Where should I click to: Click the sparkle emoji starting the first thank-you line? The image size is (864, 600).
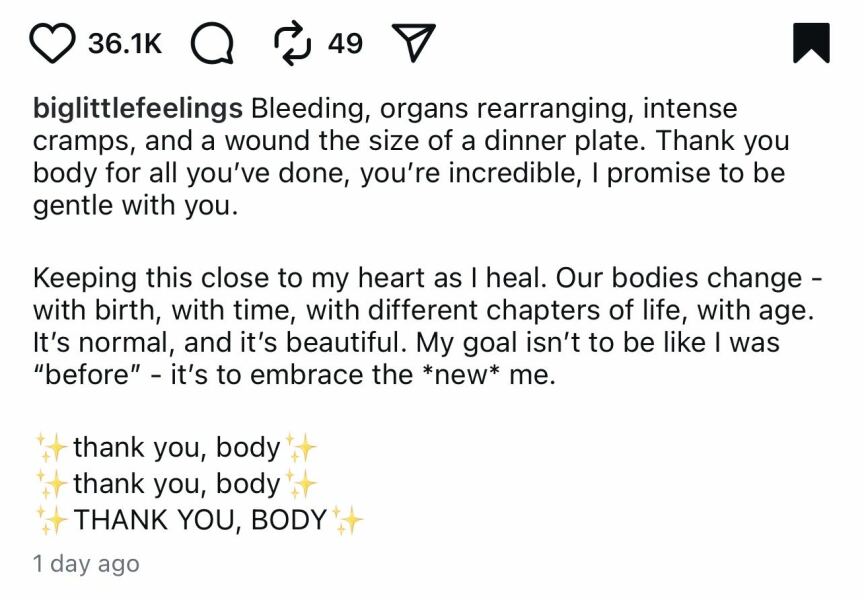click(x=50, y=446)
